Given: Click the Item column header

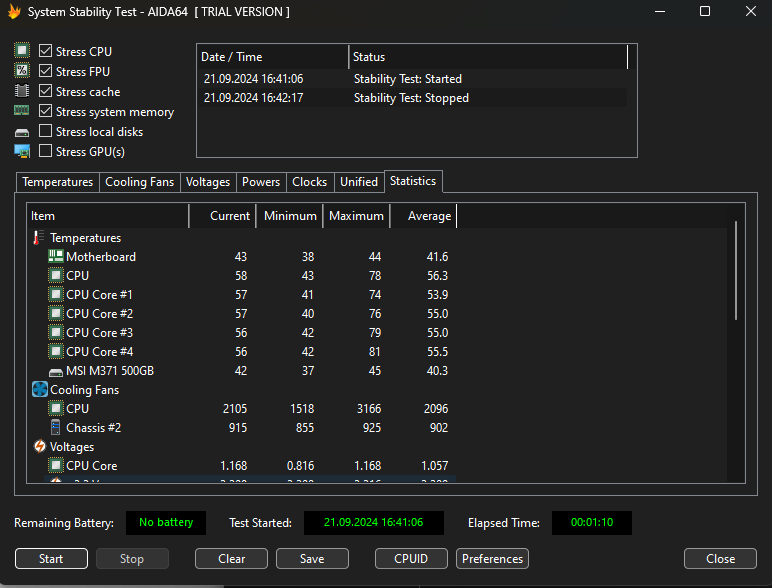Looking at the screenshot, I should (x=107, y=216).
